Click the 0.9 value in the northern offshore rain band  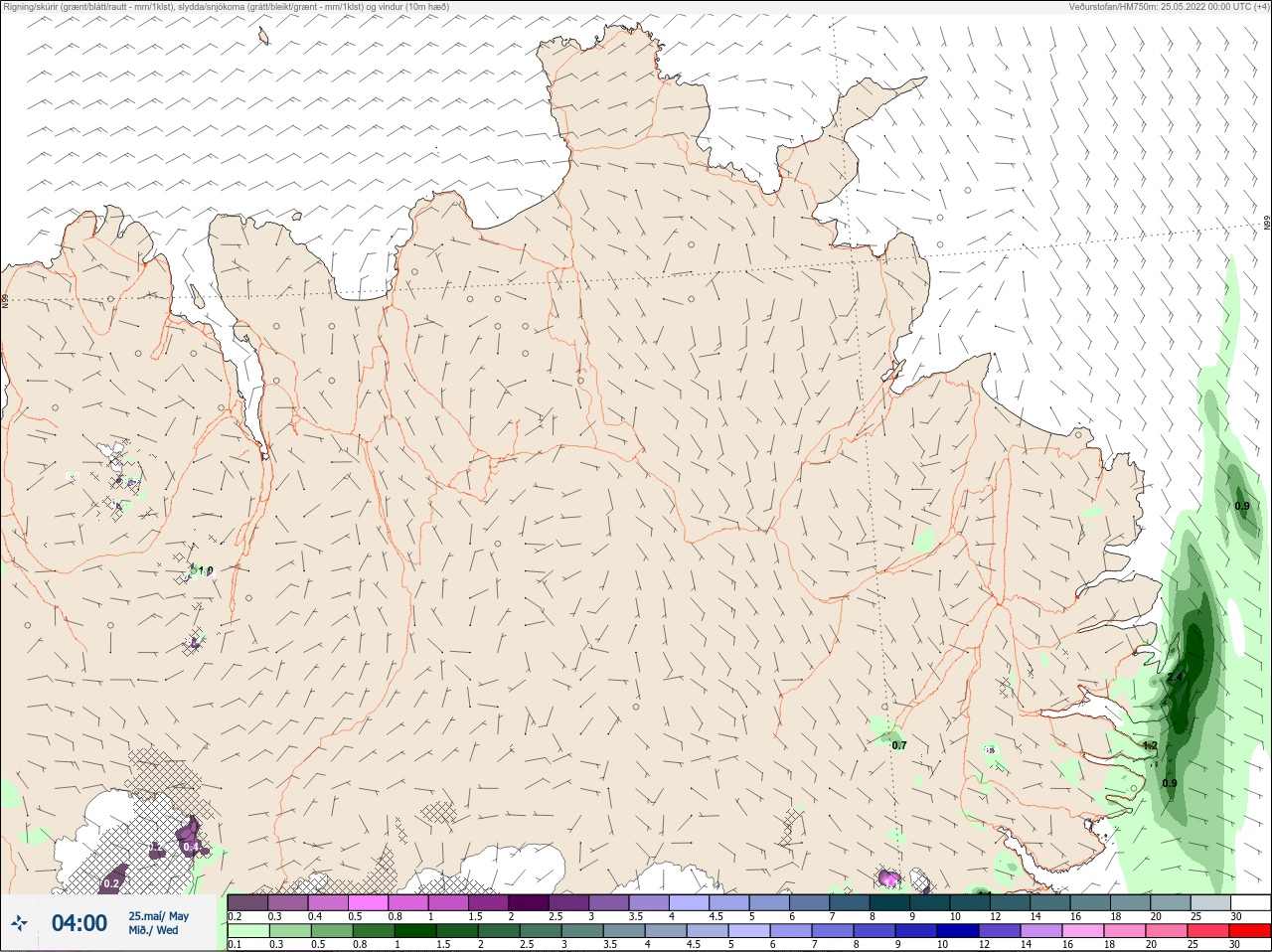(1242, 506)
